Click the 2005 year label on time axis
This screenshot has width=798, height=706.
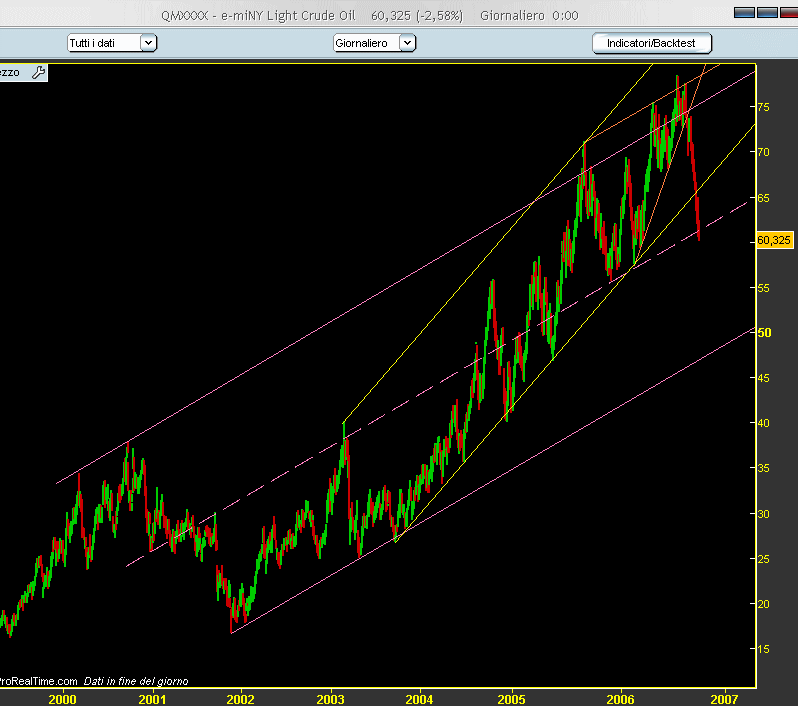[511, 699]
